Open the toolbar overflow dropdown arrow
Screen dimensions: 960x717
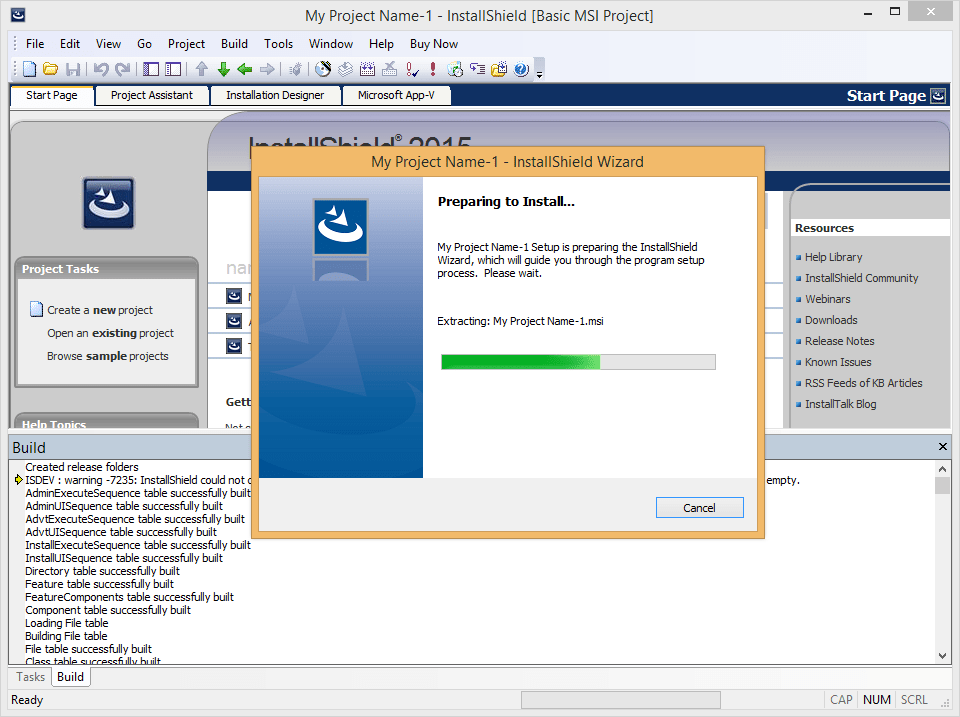pyautogui.click(x=539, y=70)
